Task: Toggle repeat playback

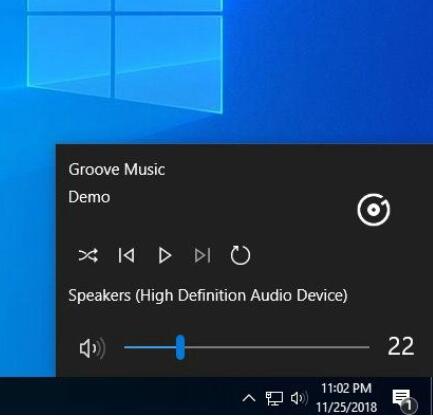Action: click(240, 255)
